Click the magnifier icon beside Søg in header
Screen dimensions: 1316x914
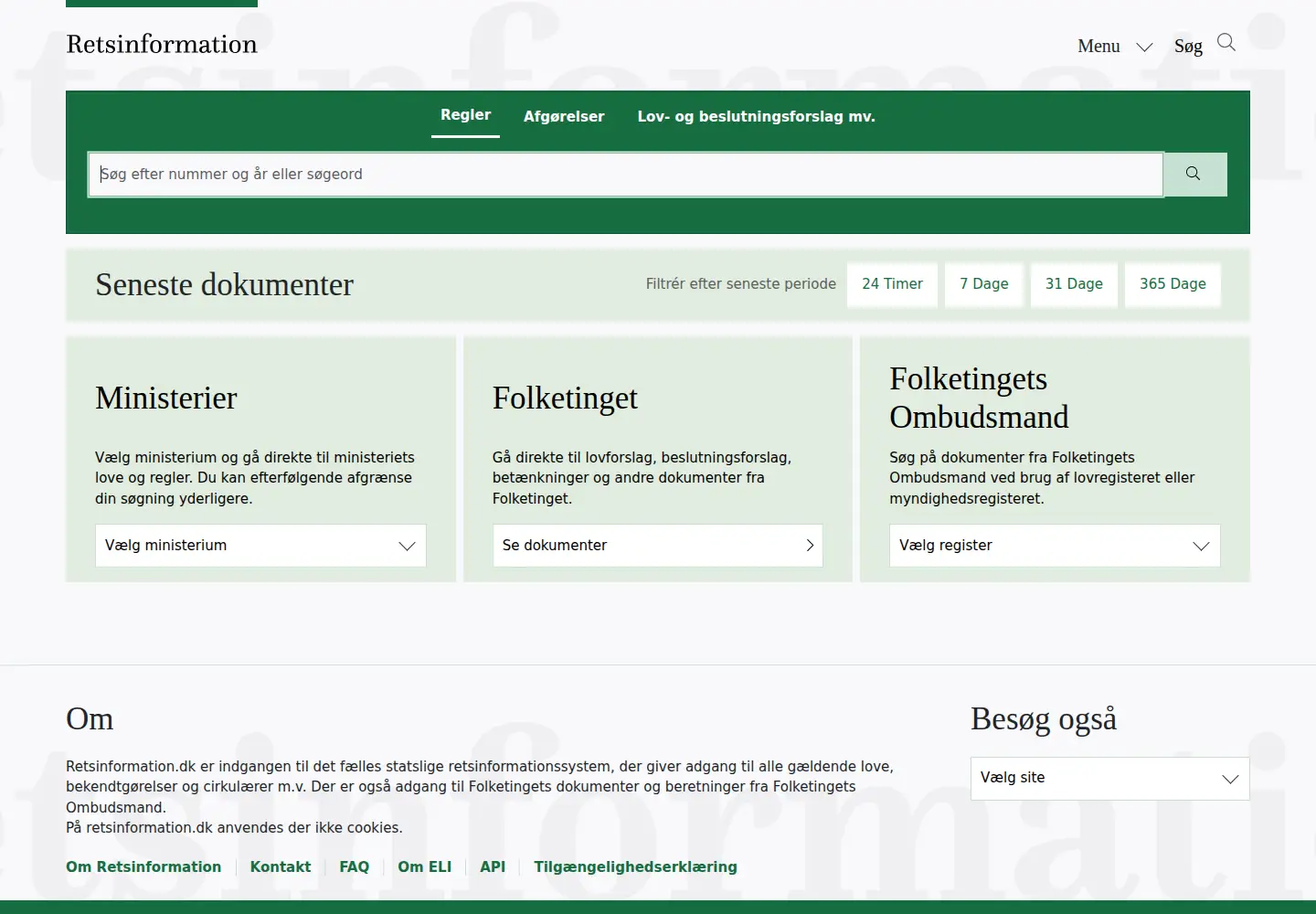(x=1226, y=43)
